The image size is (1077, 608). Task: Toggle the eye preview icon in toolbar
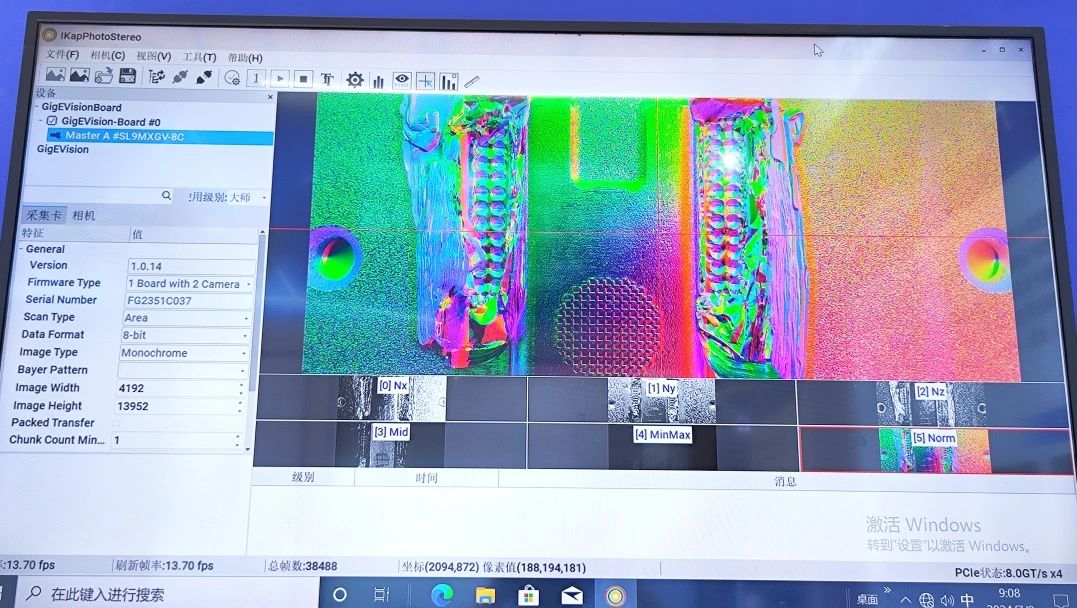[402, 79]
